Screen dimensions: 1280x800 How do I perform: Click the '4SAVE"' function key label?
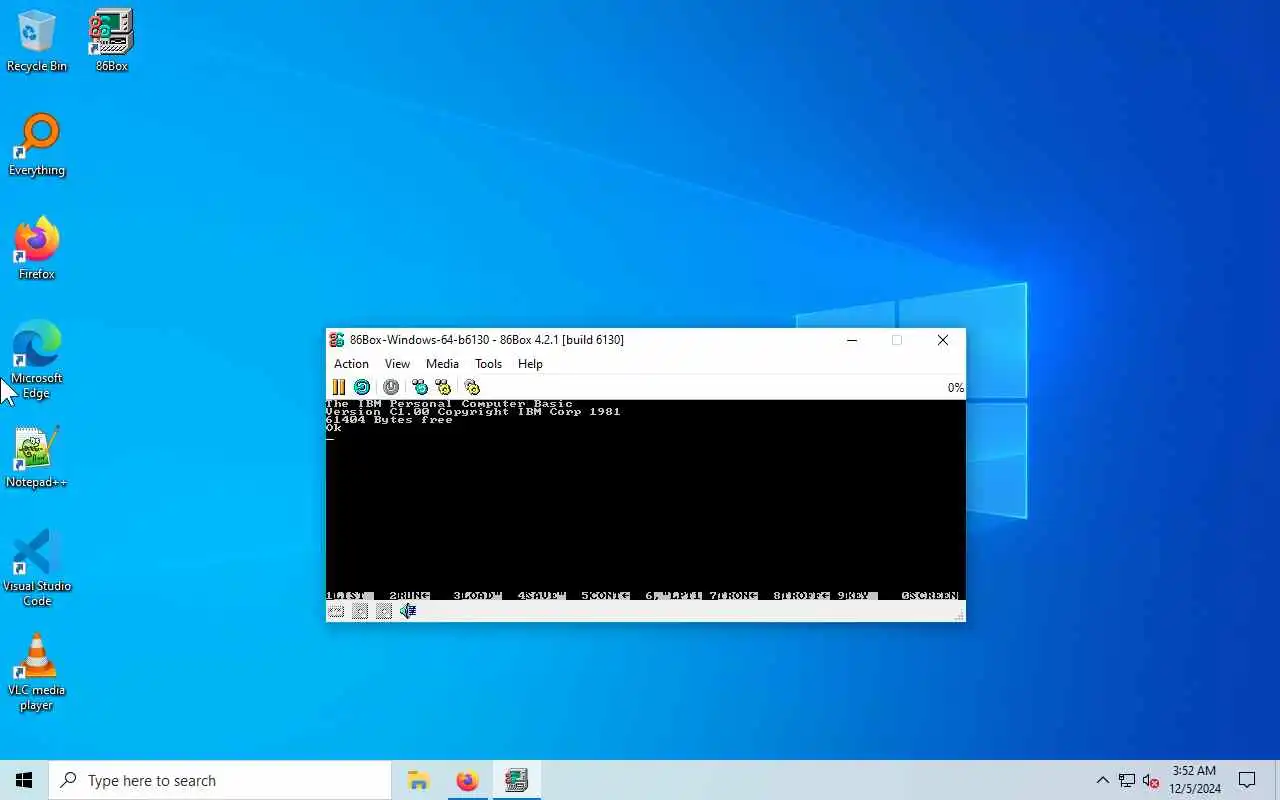point(541,596)
